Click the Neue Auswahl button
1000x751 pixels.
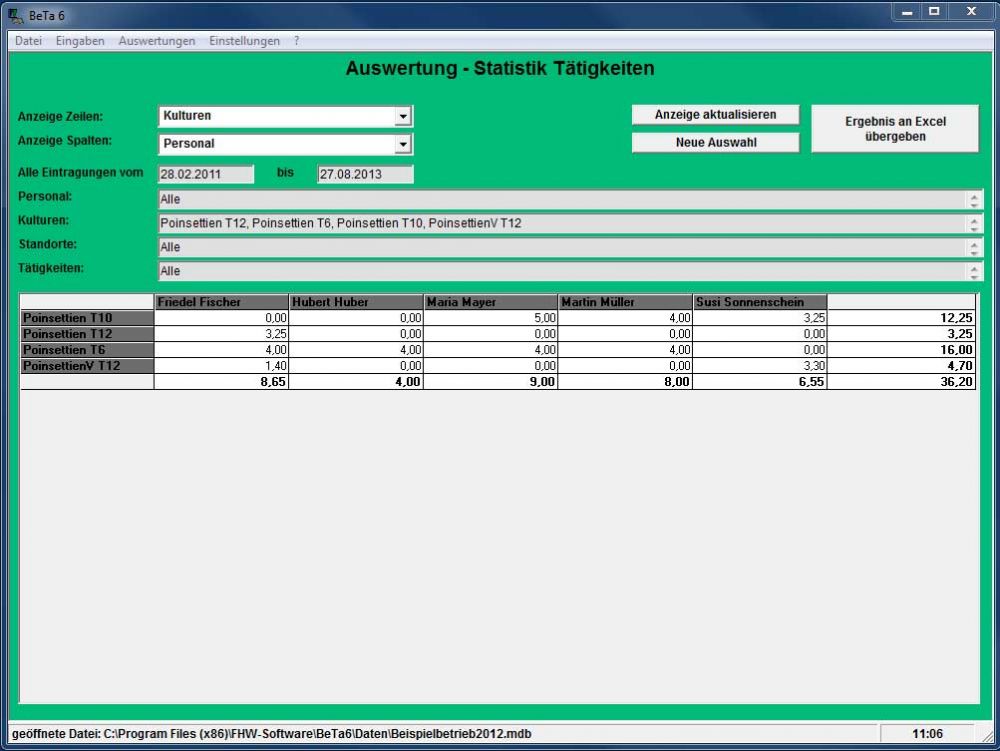click(715, 143)
